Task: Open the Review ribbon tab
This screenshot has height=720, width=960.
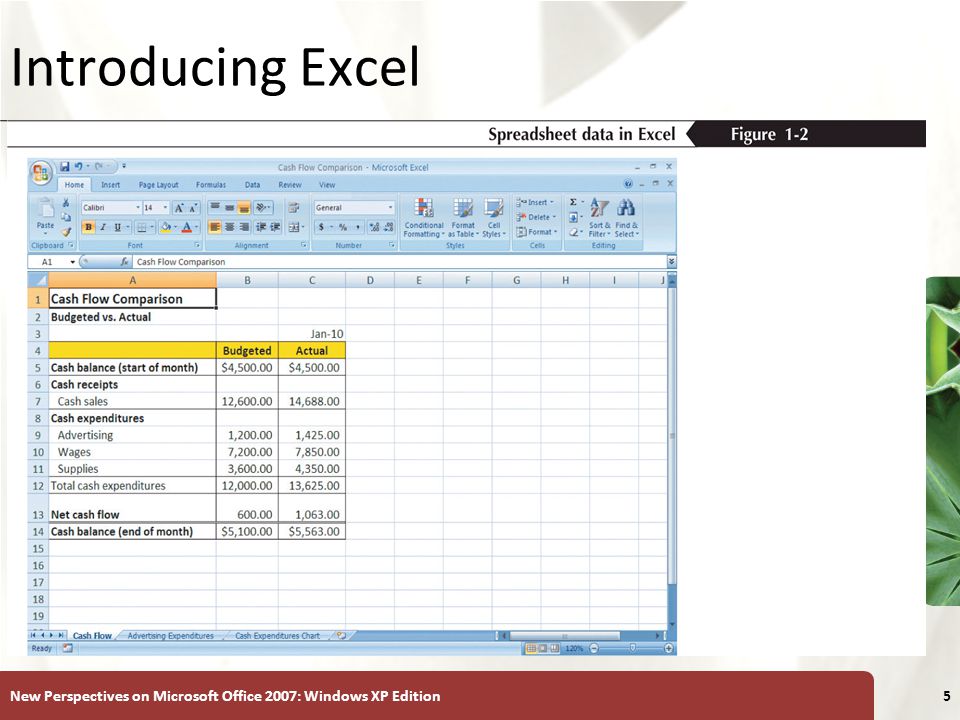Action: coord(290,185)
